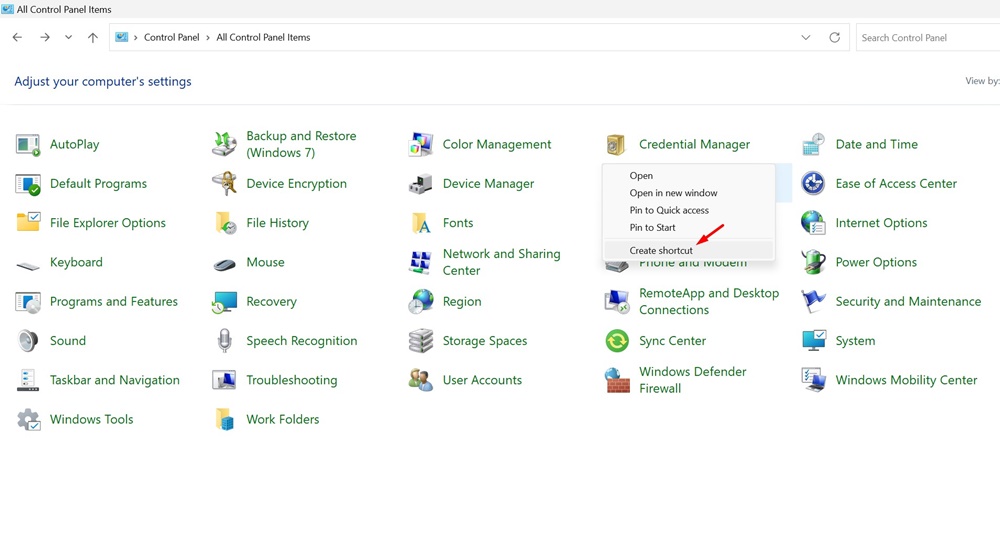Open the Storage Spaces icon
Viewport: 1000px width, 536px height.
[x=421, y=341]
